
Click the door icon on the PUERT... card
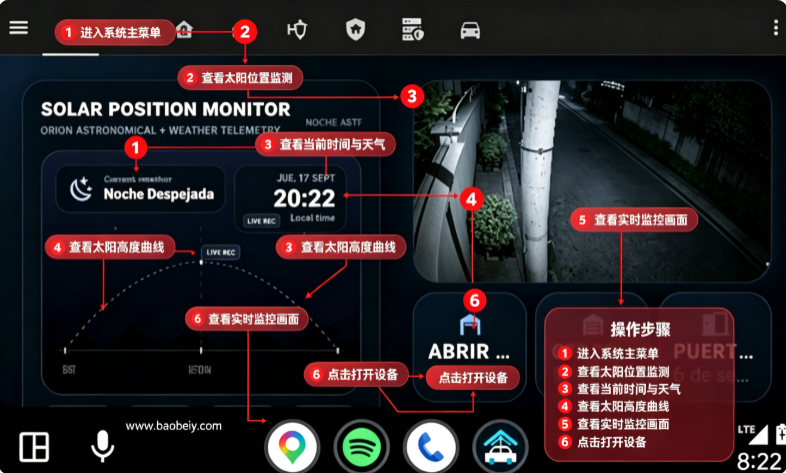pos(714,324)
